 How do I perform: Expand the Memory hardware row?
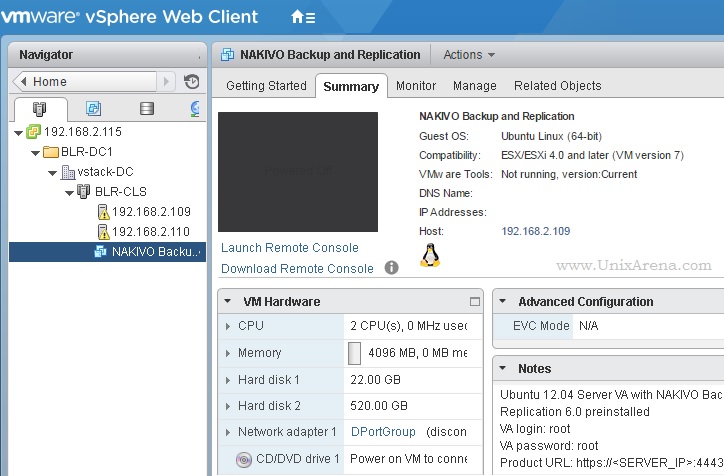(x=228, y=353)
